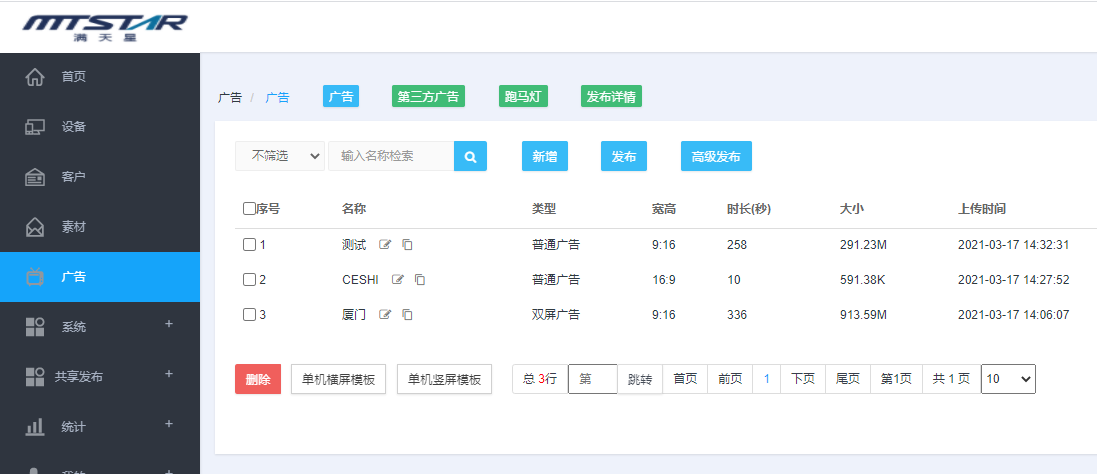Click the 素材 envelope icon
Image resolution: width=1097 pixels, height=474 pixels.
pyautogui.click(x=35, y=227)
